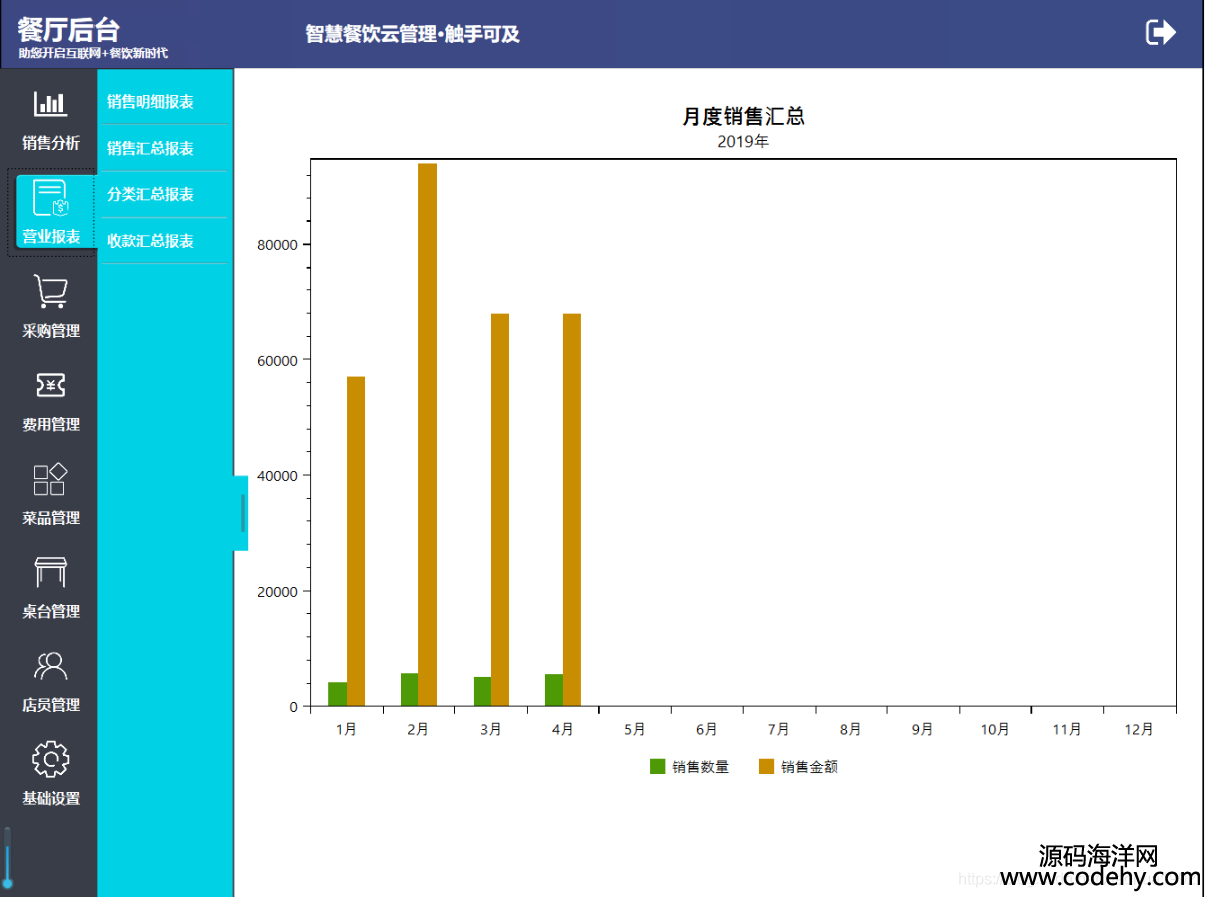Open 店员管理 people icon
This screenshot has width=1205, height=897.
coord(50,666)
